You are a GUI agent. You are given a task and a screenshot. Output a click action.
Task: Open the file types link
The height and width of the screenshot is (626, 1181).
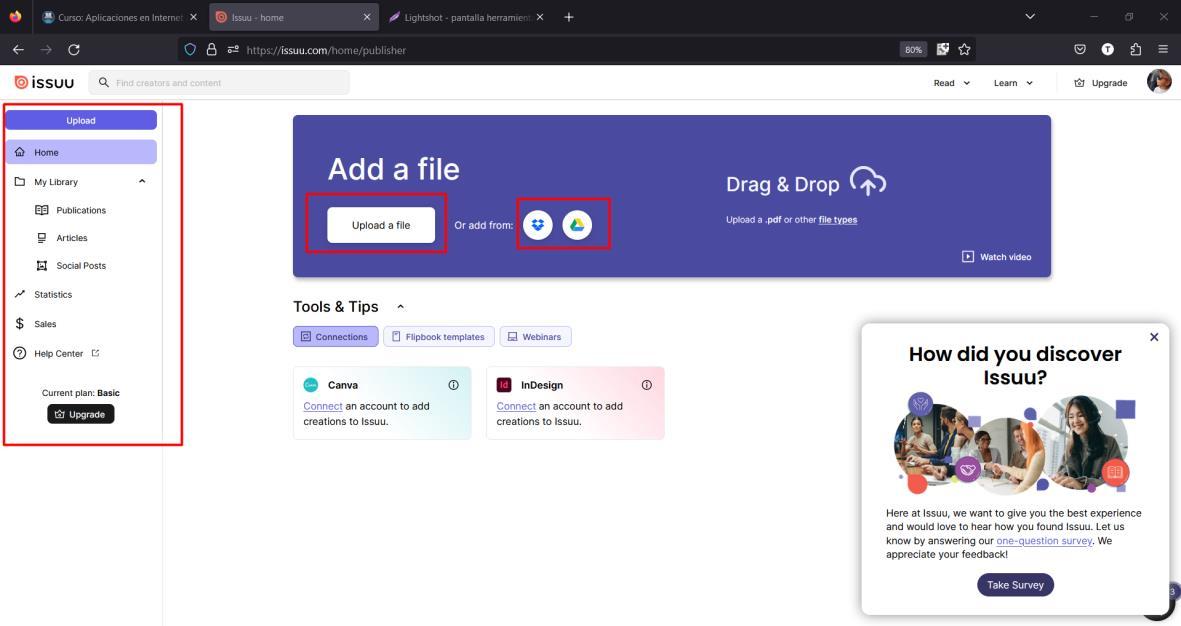838,220
